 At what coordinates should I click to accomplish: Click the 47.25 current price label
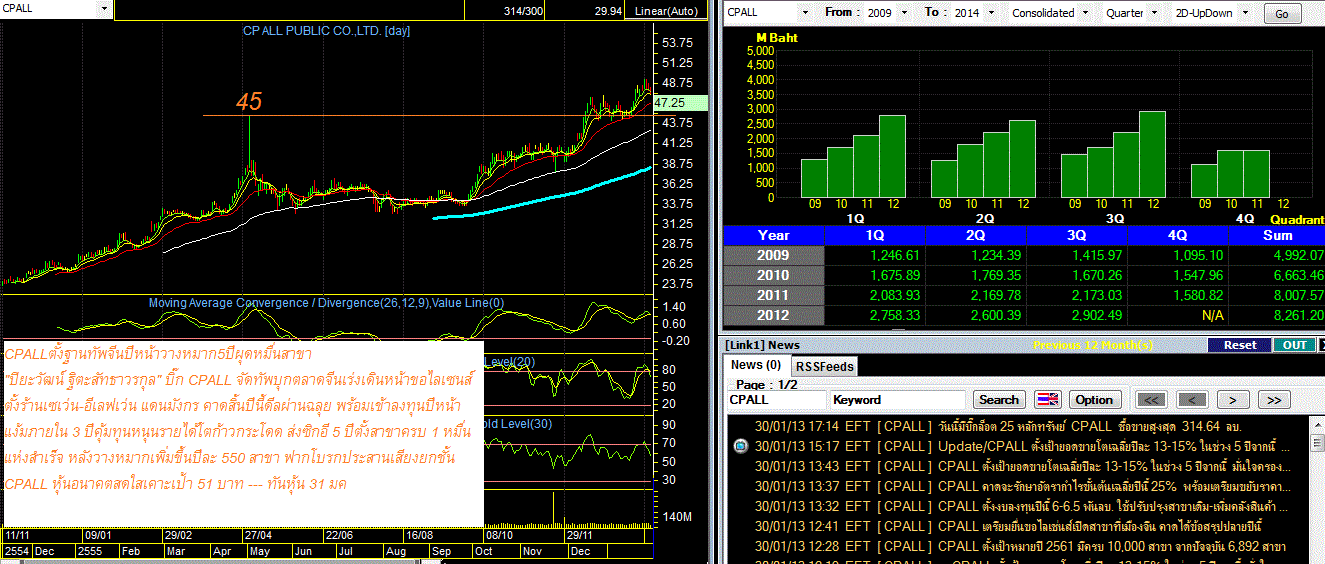(679, 102)
